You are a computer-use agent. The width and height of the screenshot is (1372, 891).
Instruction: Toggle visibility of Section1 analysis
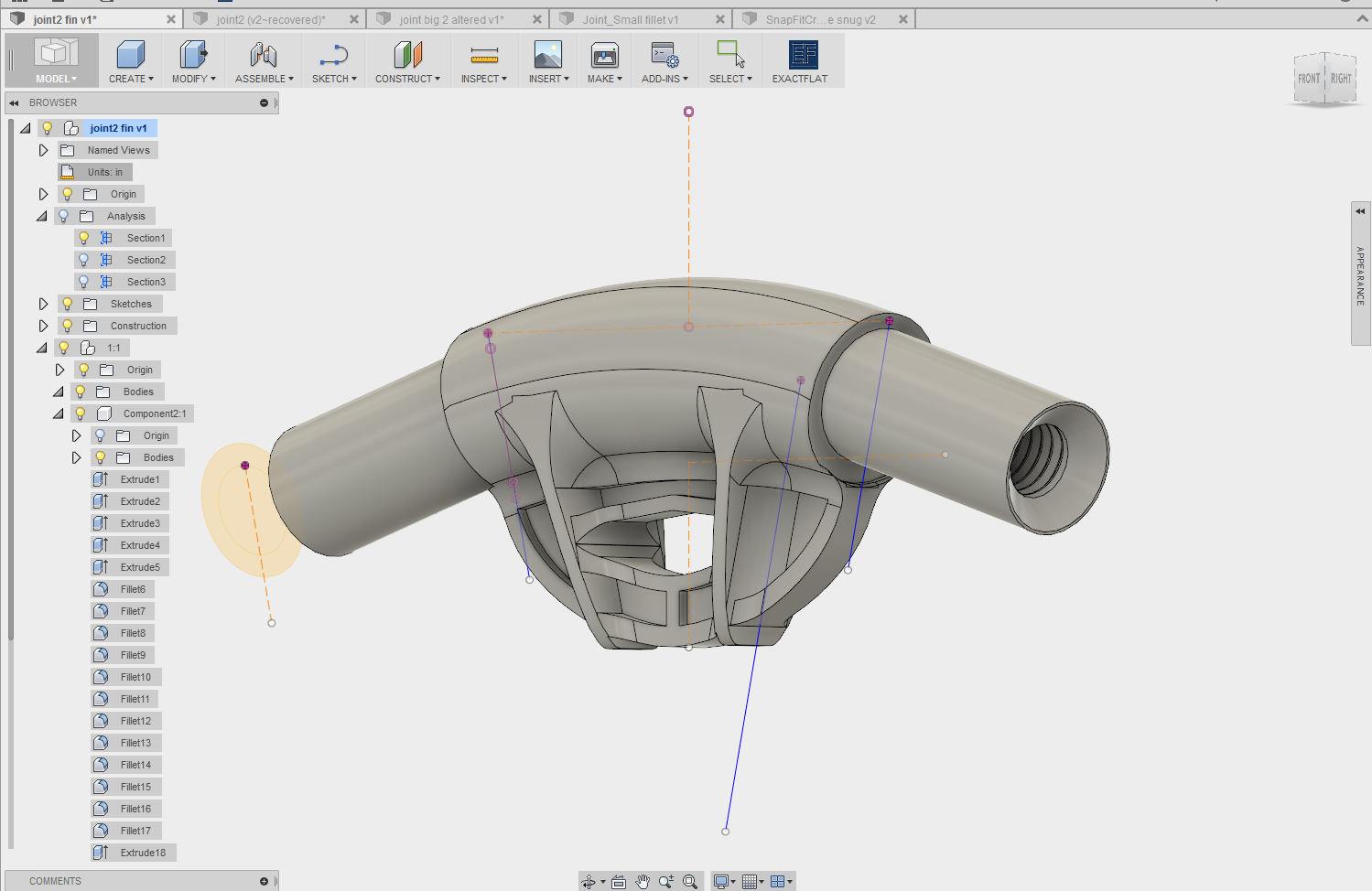(84, 238)
